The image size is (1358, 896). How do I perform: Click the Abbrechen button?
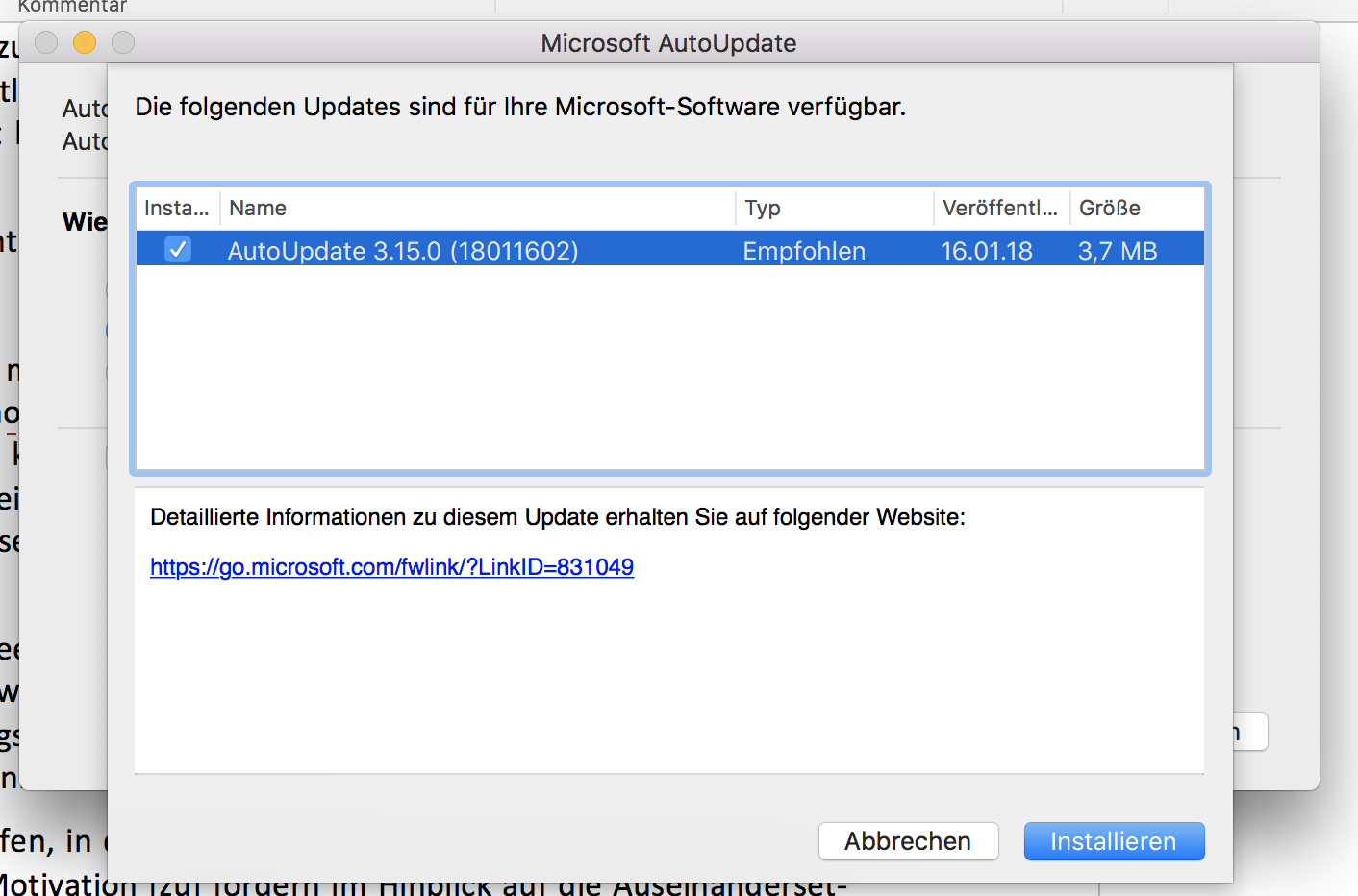(x=908, y=841)
